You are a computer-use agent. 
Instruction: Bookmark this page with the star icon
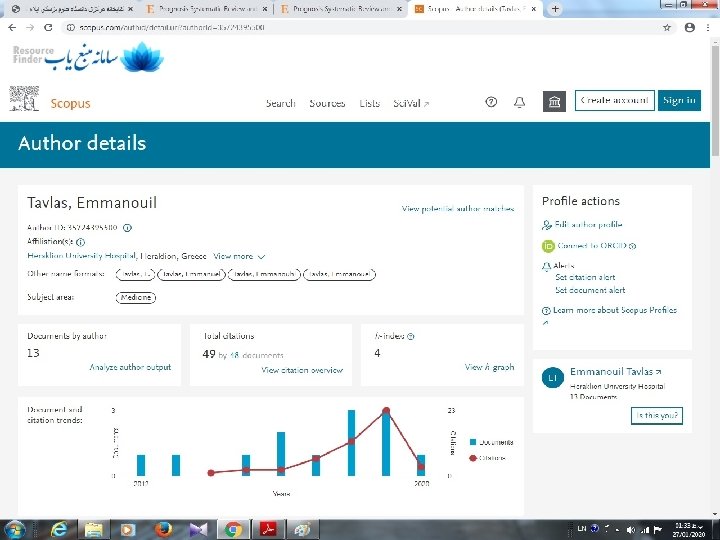[667, 28]
